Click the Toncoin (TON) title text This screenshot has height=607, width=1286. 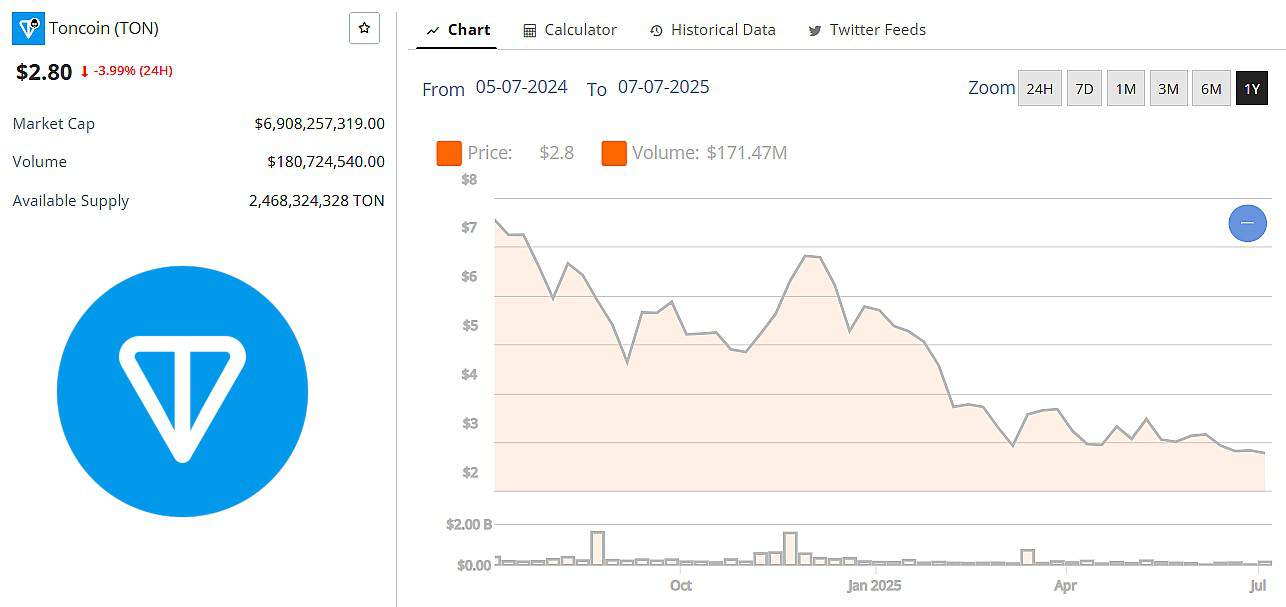(x=104, y=28)
